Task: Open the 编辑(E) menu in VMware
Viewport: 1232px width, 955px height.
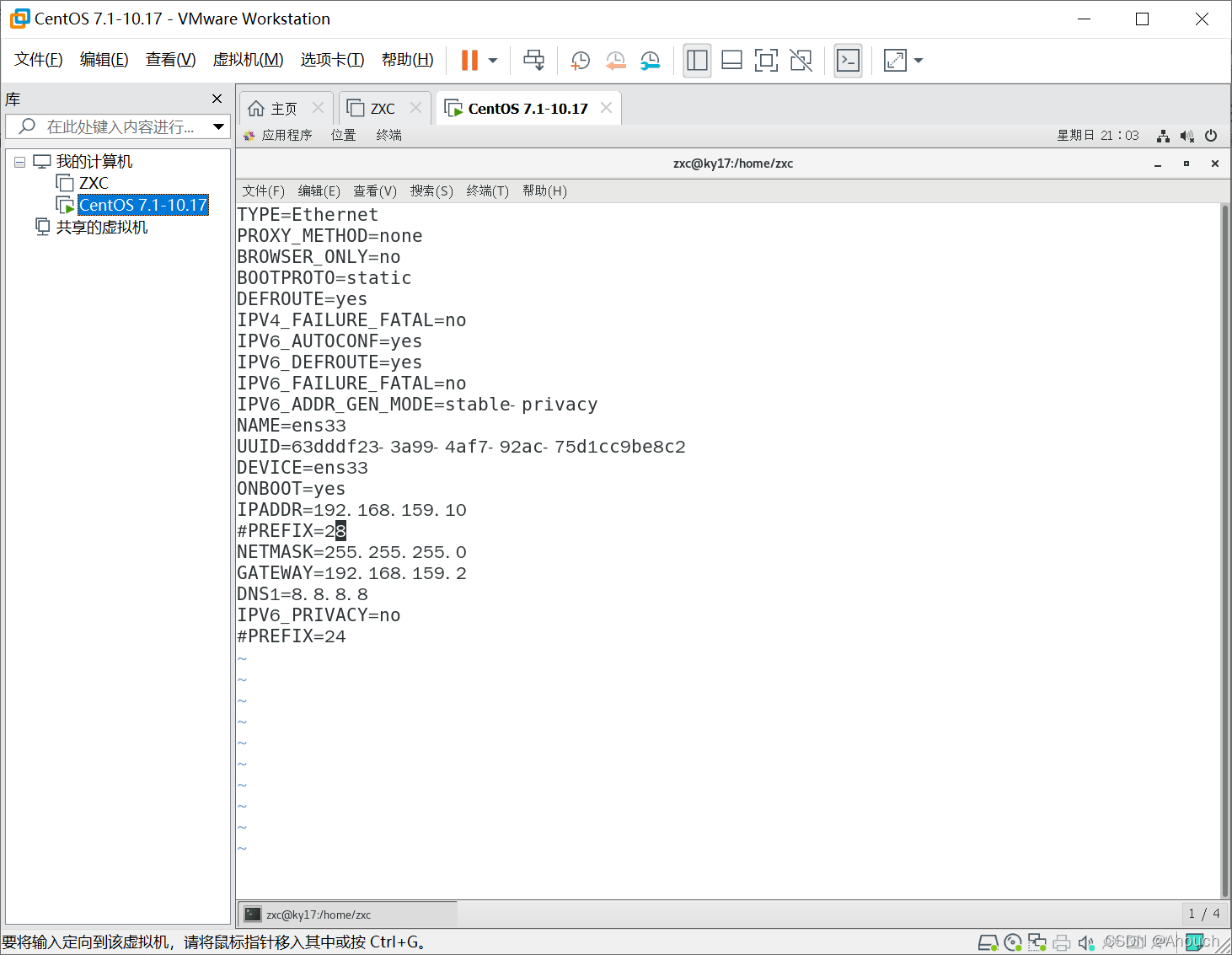Action: 104,60
